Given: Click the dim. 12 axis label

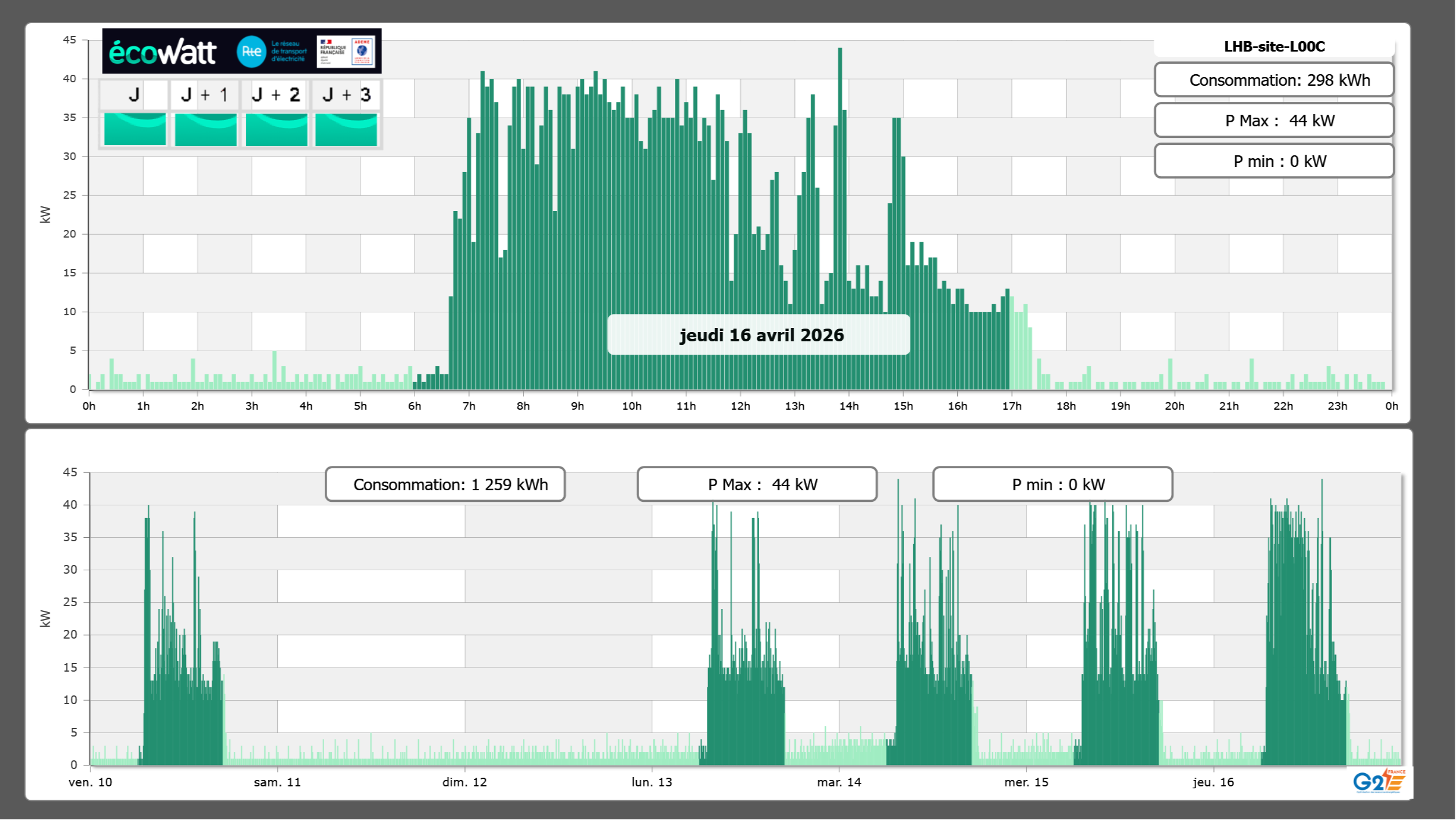Looking at the screenshot, I should (x=464, y=782).
